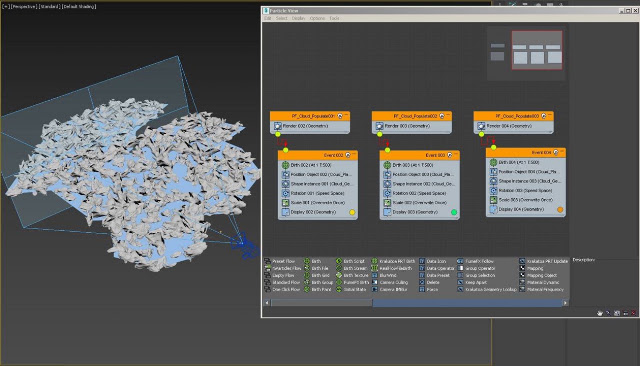Screen dimensions: 640x366
Task: Open the Select menu in Particle View
Action: pyautogui.click(x=281, y=18)
